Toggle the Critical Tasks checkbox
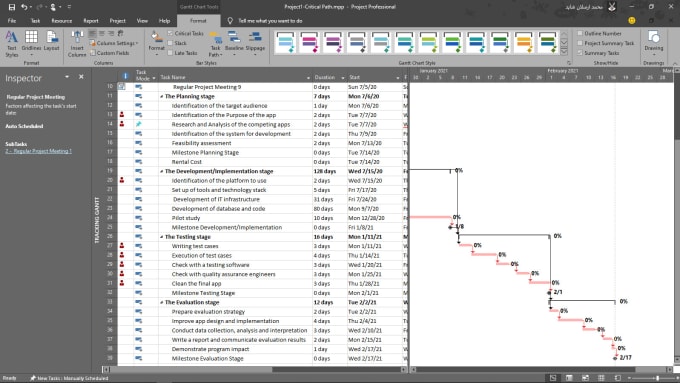Screen dimensions: 680x383 coord(170,33)
